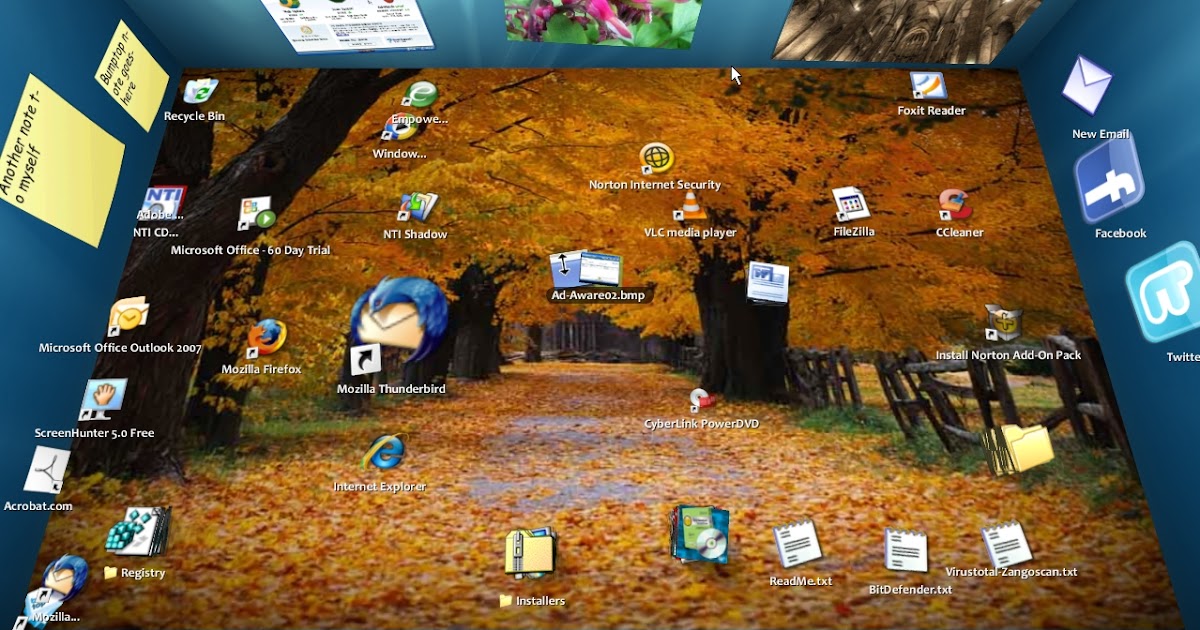Launch VLC media player cone icon
The width and height of the screenshot is (1200, 630).
690,207
